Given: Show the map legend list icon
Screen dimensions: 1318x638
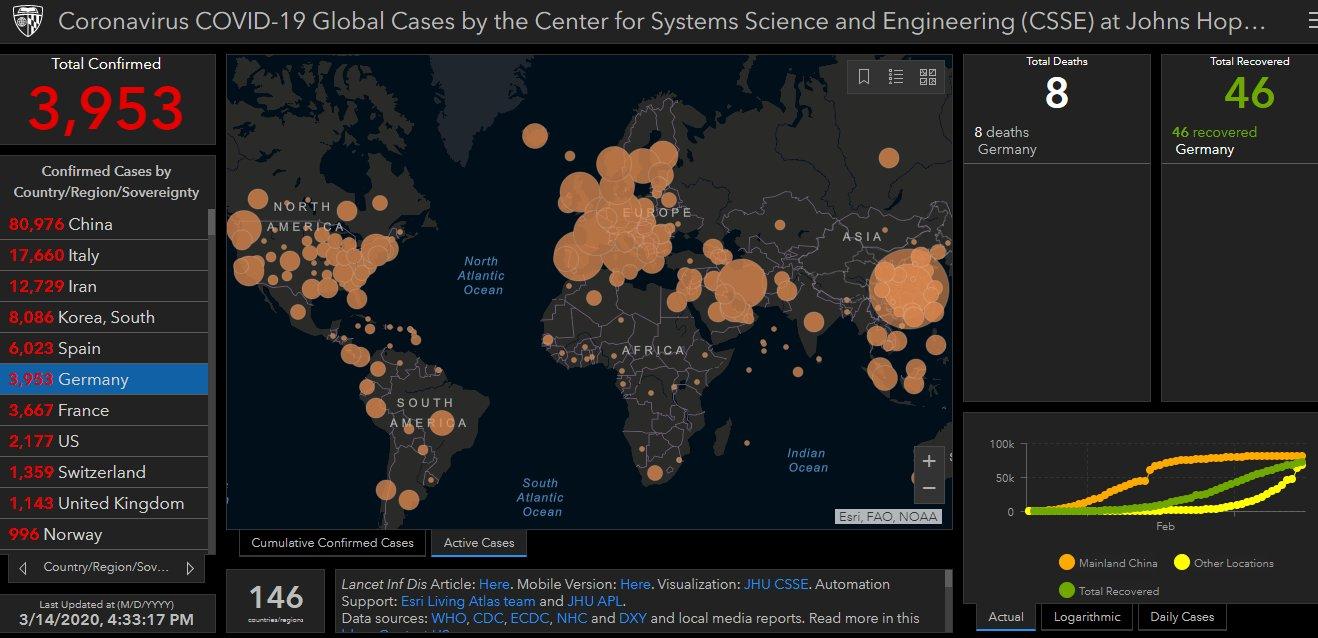Looking at the screenshot, I should click(x=896, y=77).
